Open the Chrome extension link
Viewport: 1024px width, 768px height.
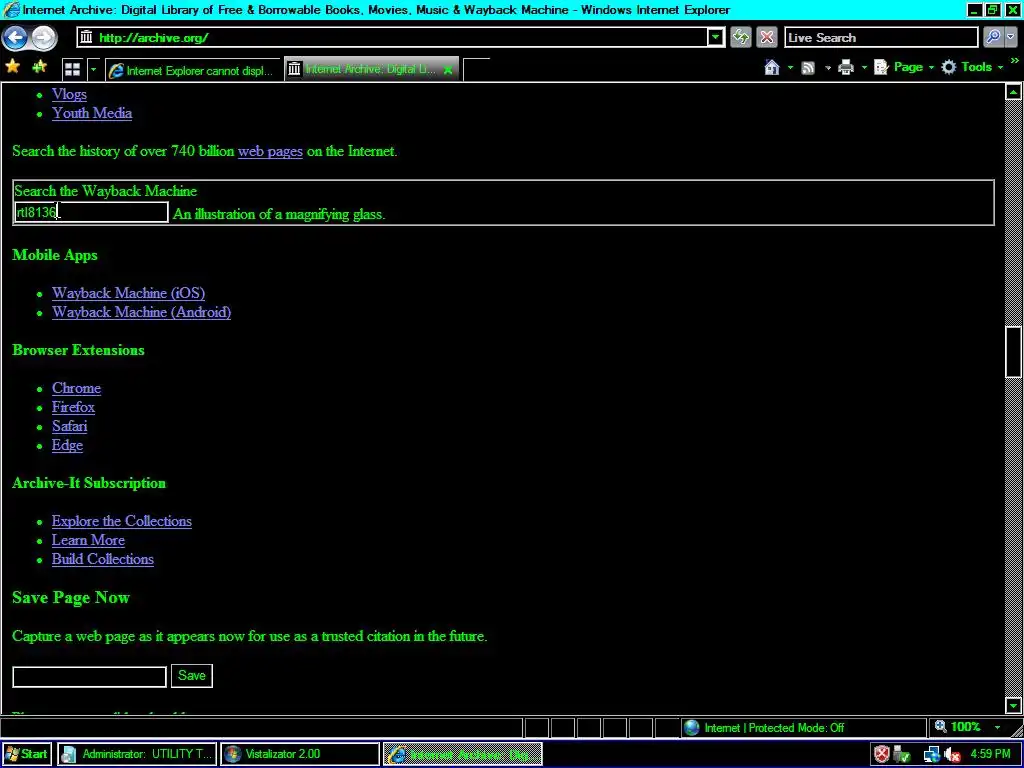point(76,388)
